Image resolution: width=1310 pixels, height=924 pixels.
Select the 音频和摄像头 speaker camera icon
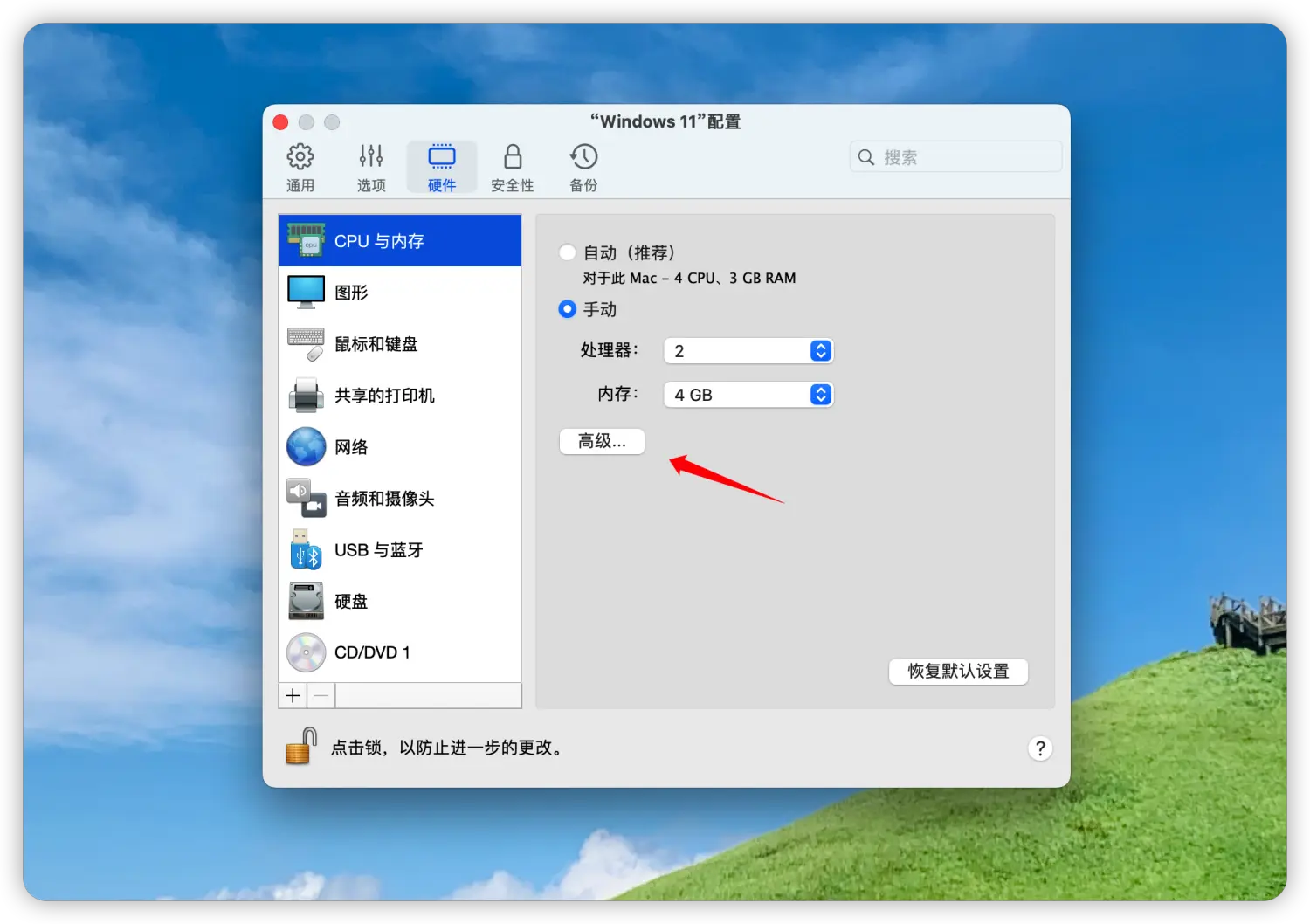307,498
